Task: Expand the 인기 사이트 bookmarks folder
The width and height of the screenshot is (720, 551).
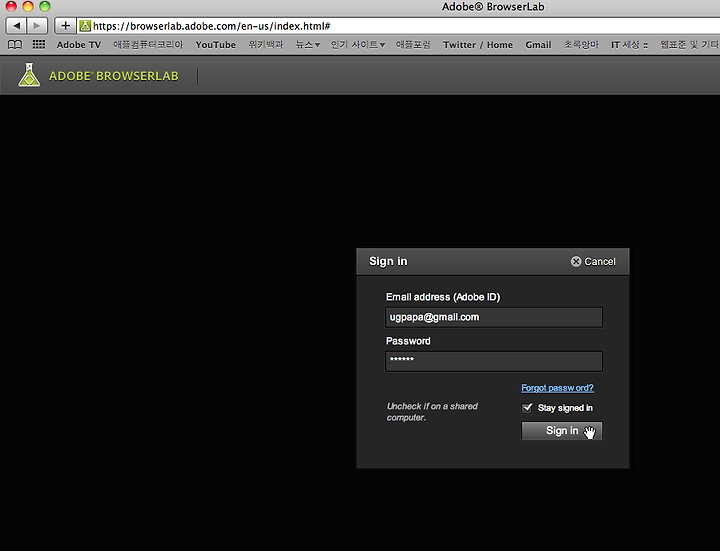Action: point(358,45)
